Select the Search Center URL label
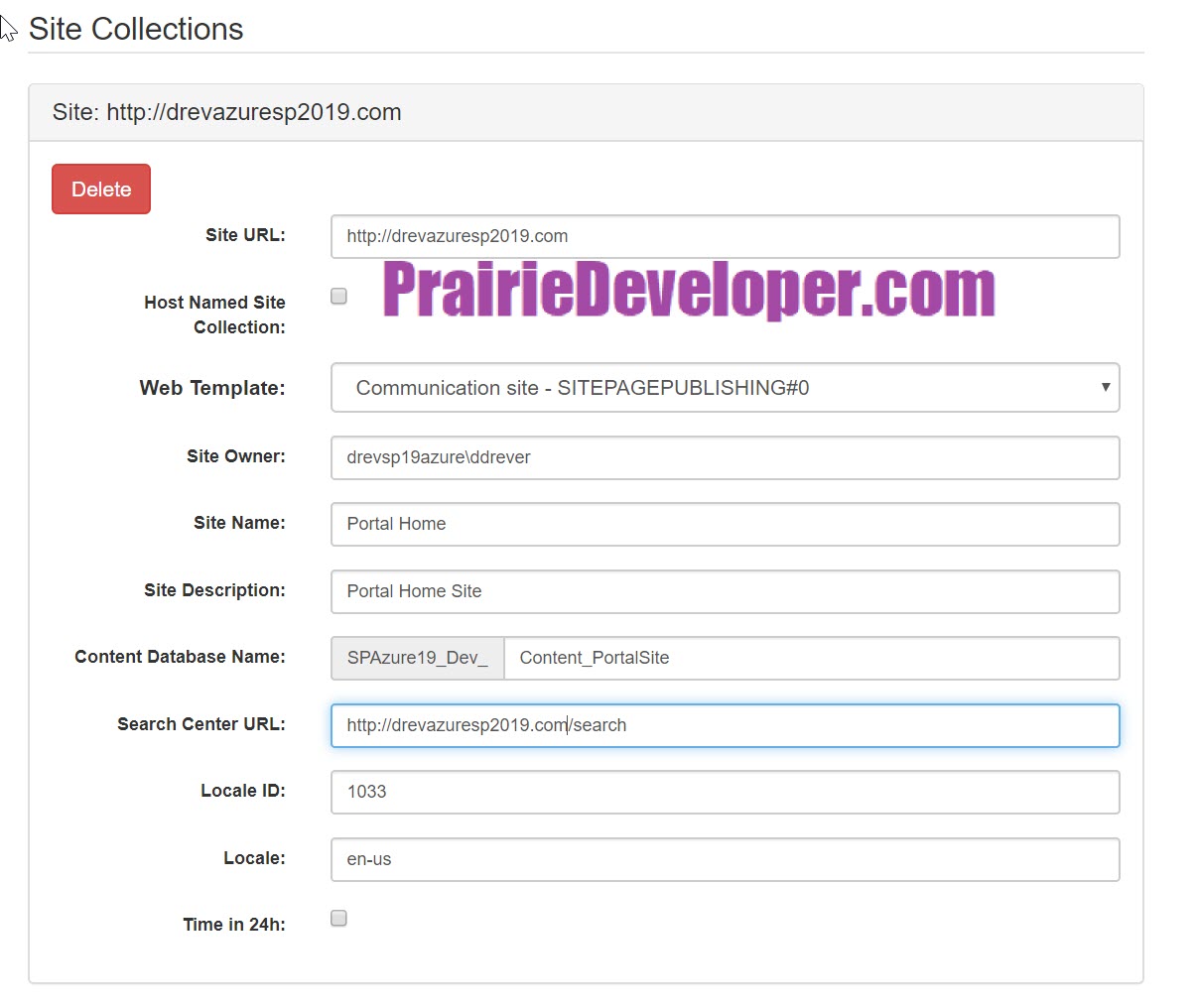1196x1008 pixels. pyautogui.click(x=201, y=724)
